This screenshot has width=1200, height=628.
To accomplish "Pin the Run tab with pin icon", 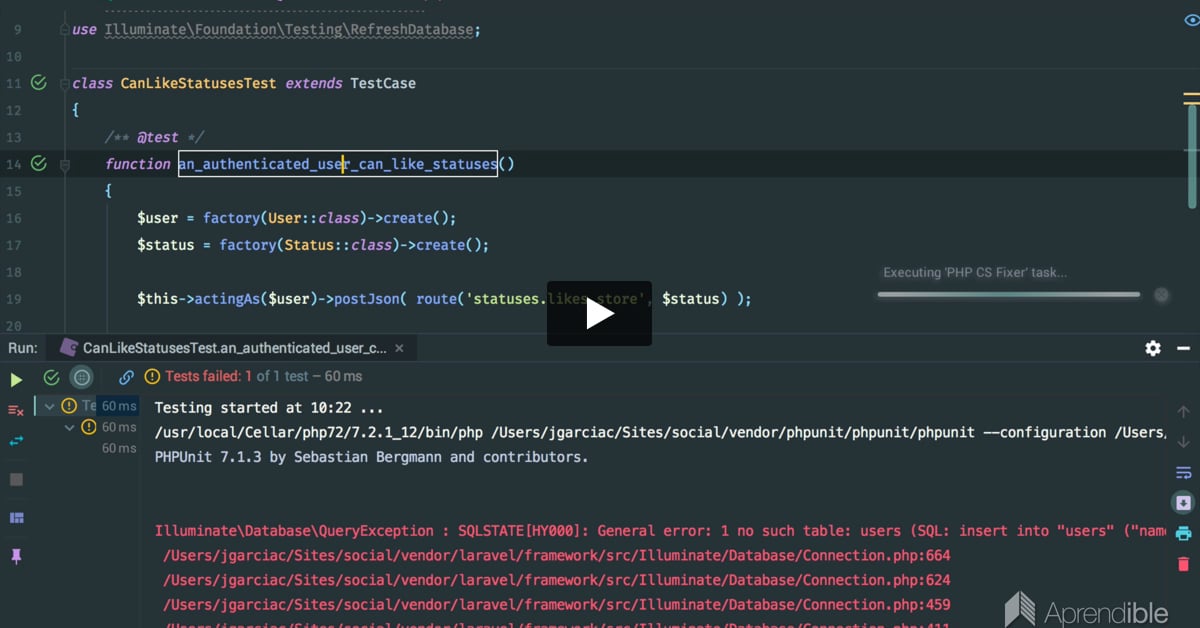I will [16, 555].
